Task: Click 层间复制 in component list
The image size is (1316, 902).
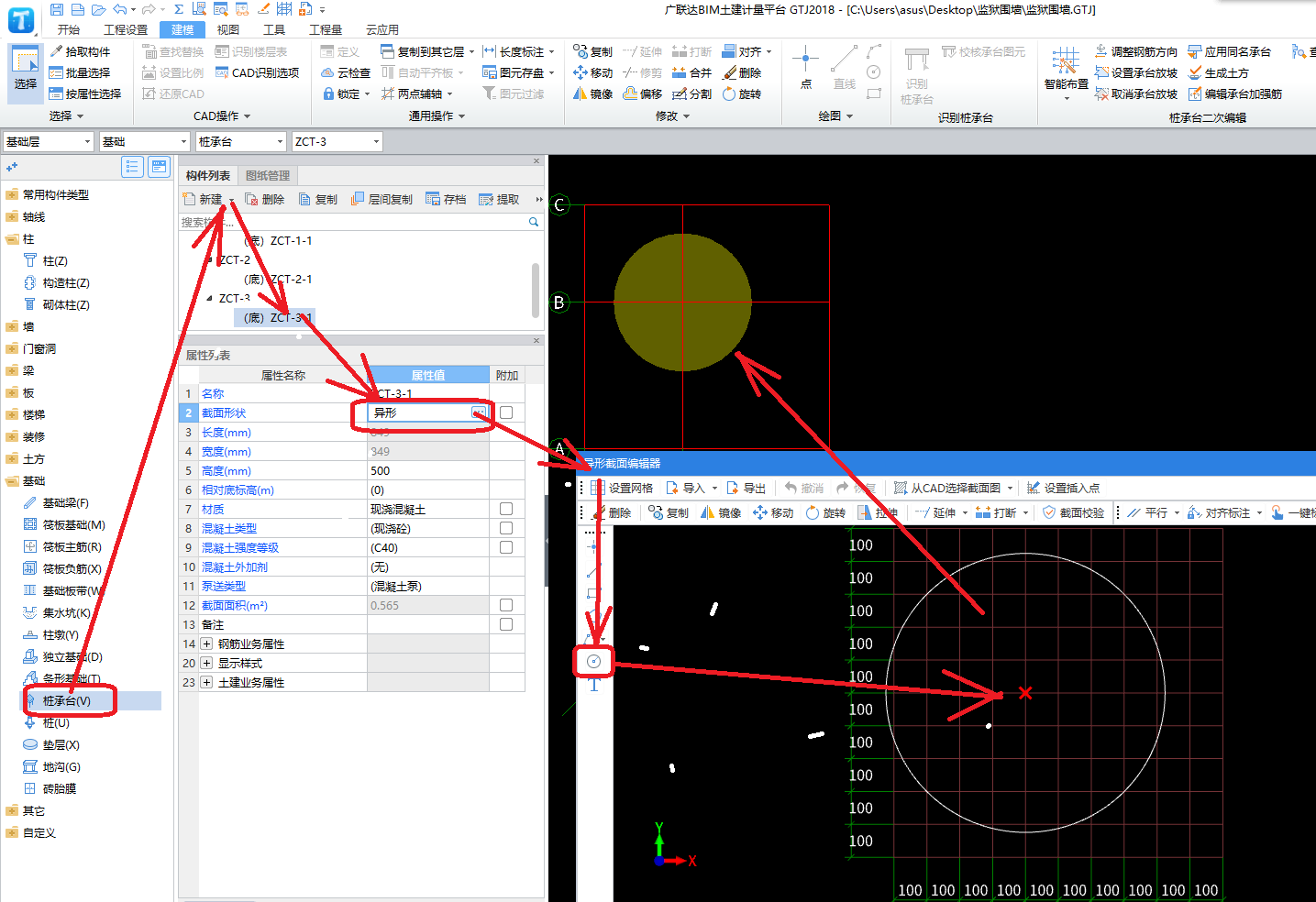Action: click(x=382, y=199)
